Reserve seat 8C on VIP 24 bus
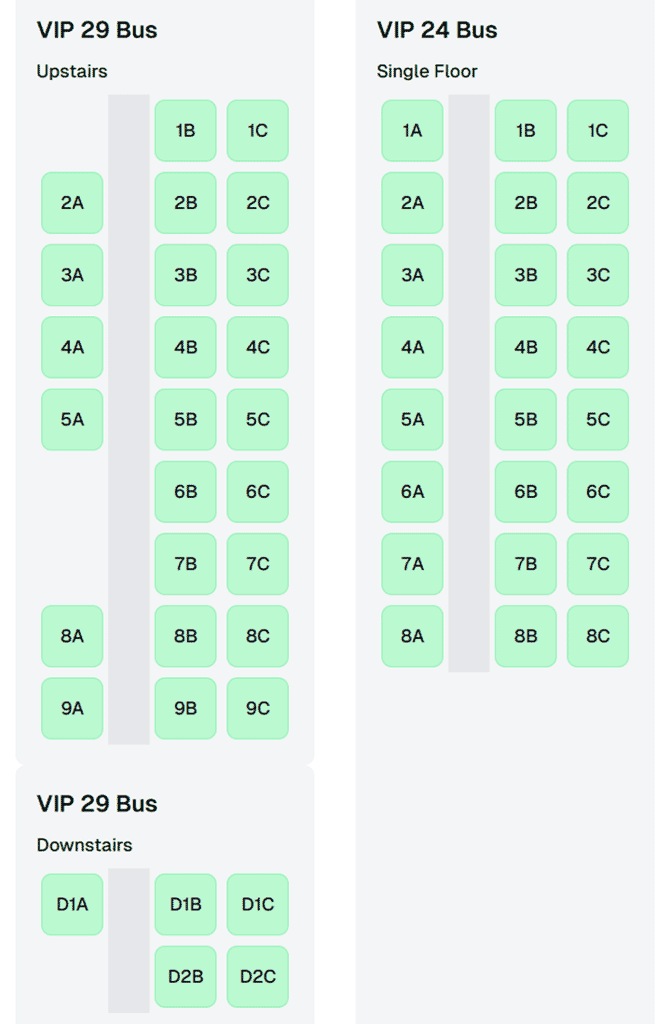 pos(598,636)
